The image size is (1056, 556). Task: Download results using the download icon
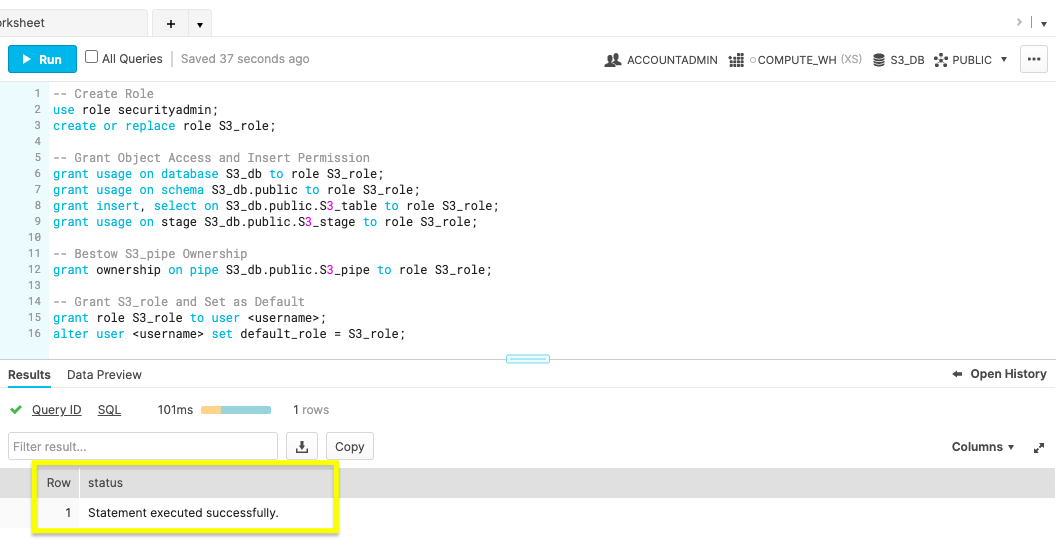302,447
